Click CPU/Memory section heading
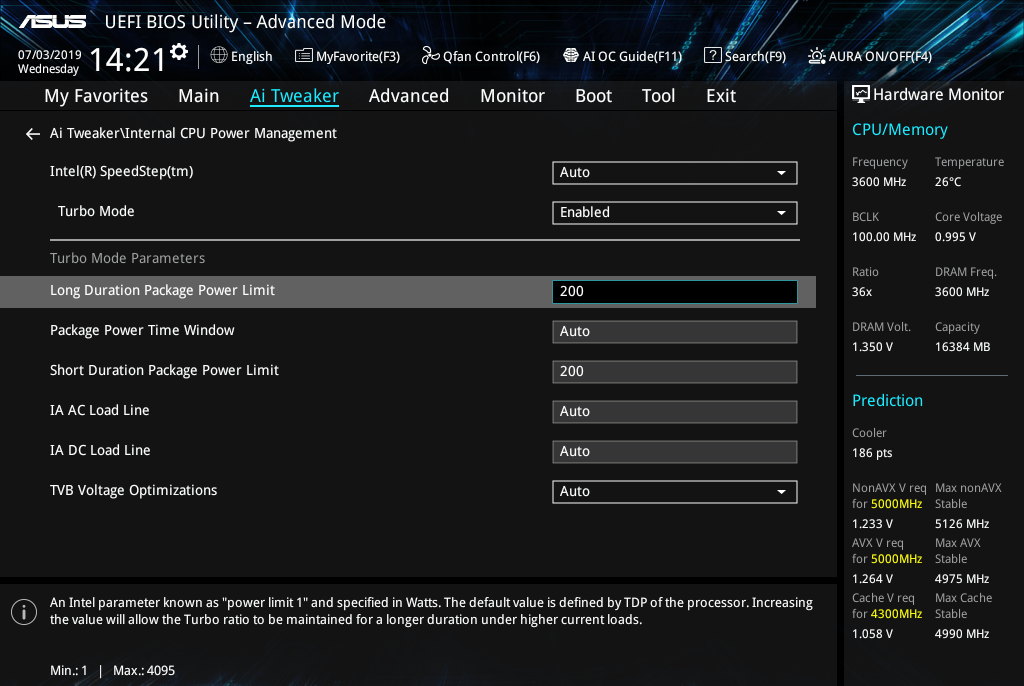The height and width of the screenshot is (686, 1024). pos(899,129)
